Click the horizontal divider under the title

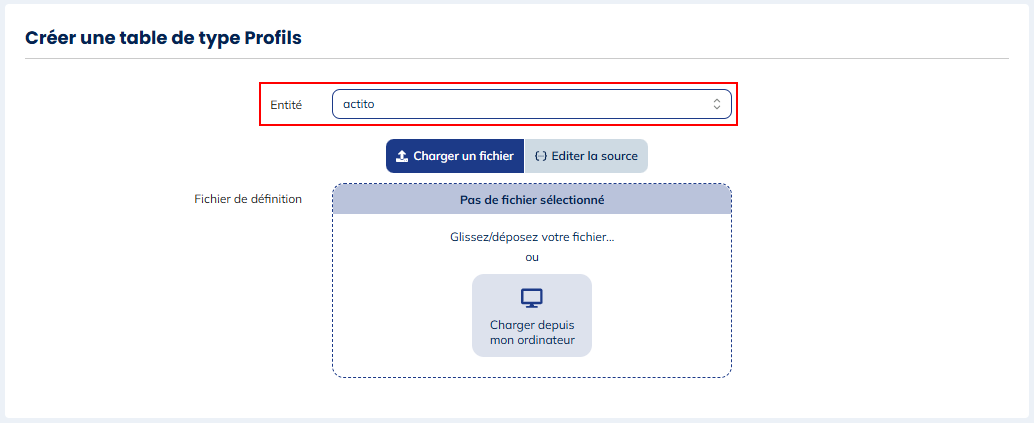pyautogui.click(x=516, y=59)
